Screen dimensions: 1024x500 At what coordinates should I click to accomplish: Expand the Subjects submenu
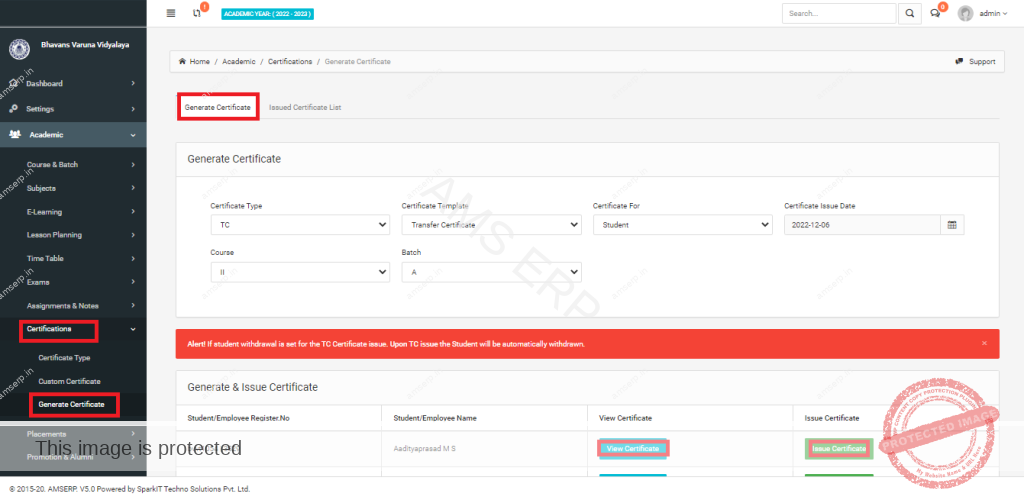tap(73, 188)
